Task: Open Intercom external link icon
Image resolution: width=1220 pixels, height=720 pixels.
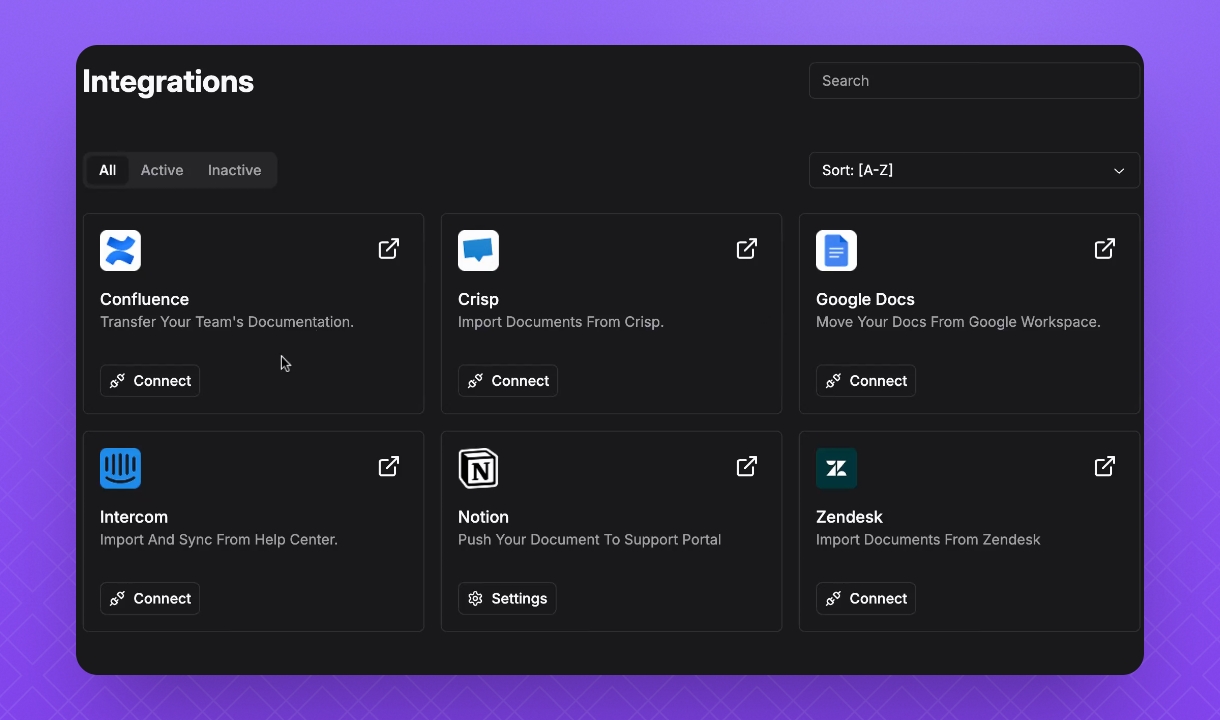Action: click(x=389, y=467)
